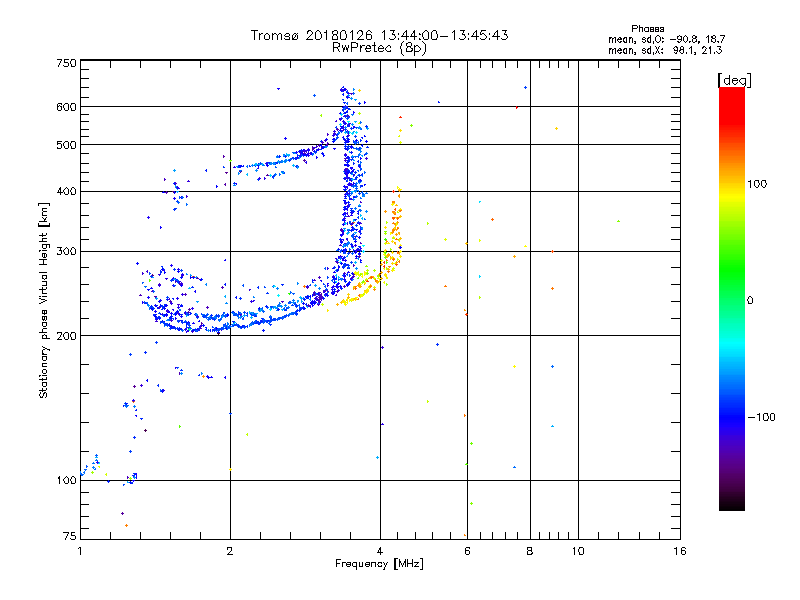Click the "[deg]" unit label above the colorbar
Viewport: 800px width, 600px height.
[734, 80]
